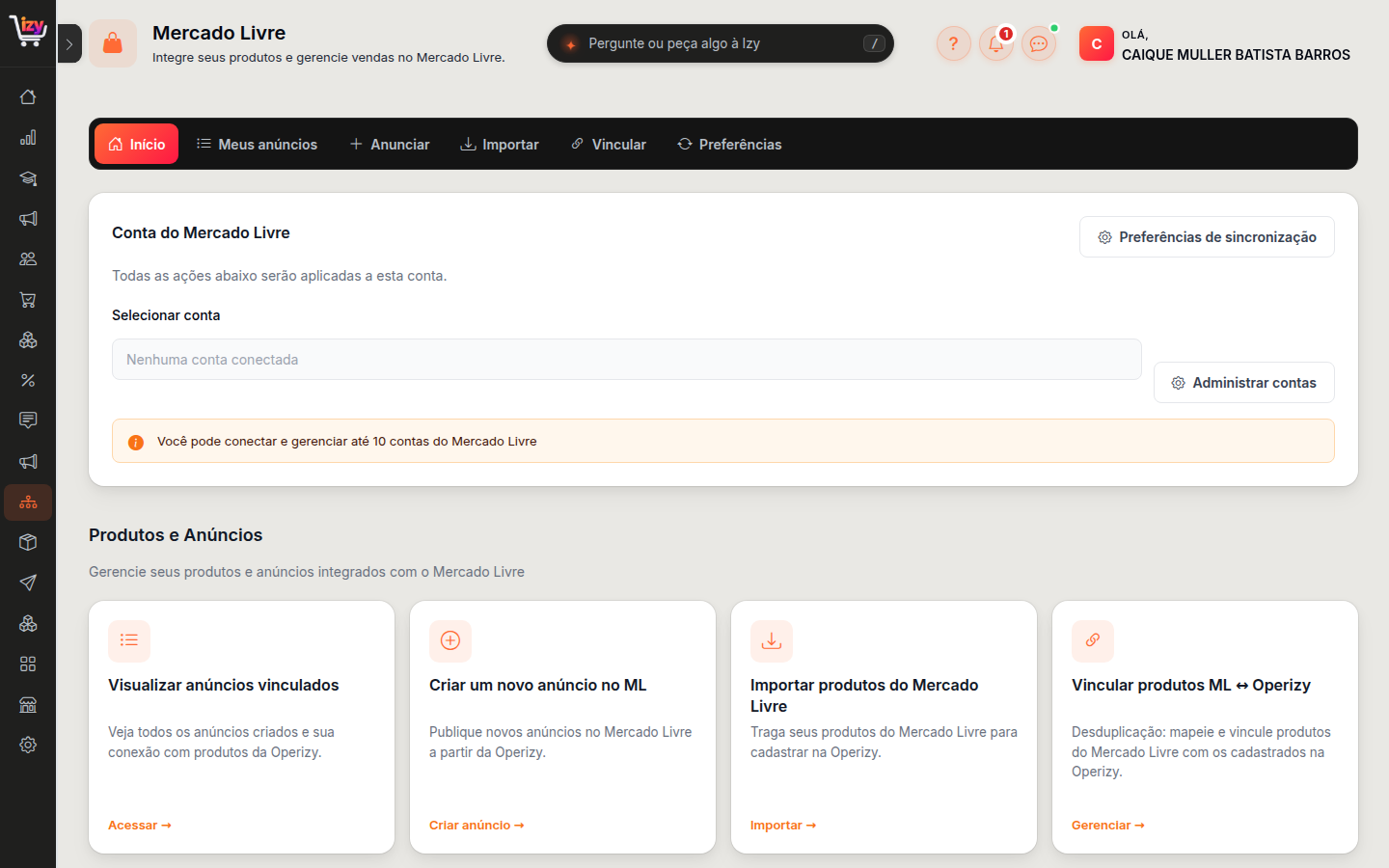Image resolution: width=1389 pixels, height=868 pixels.
Task: Click the Administrar contas button
Action: point(1244,383)
